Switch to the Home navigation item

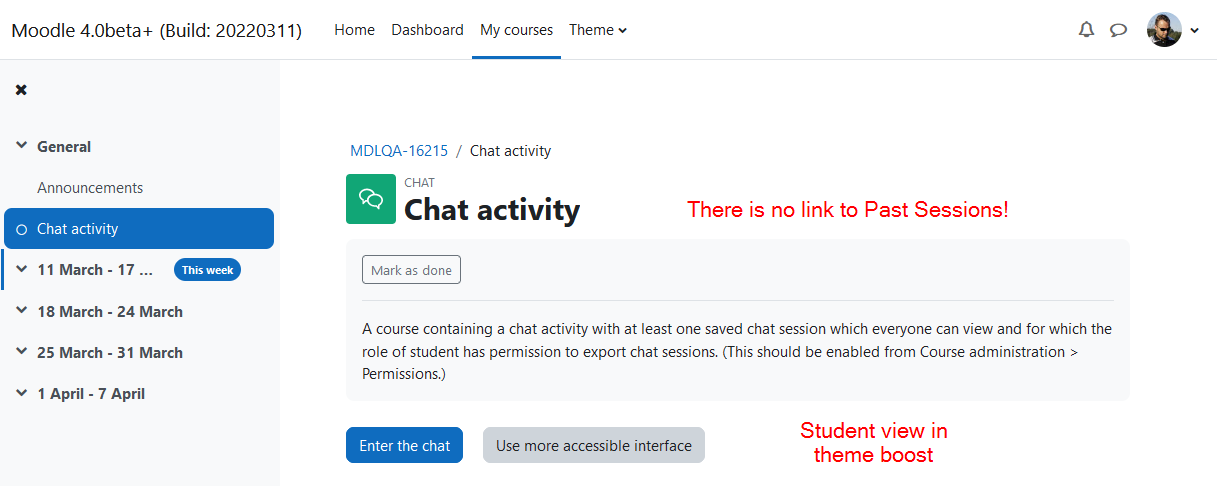pyautogui.click(x=354, y=30)
